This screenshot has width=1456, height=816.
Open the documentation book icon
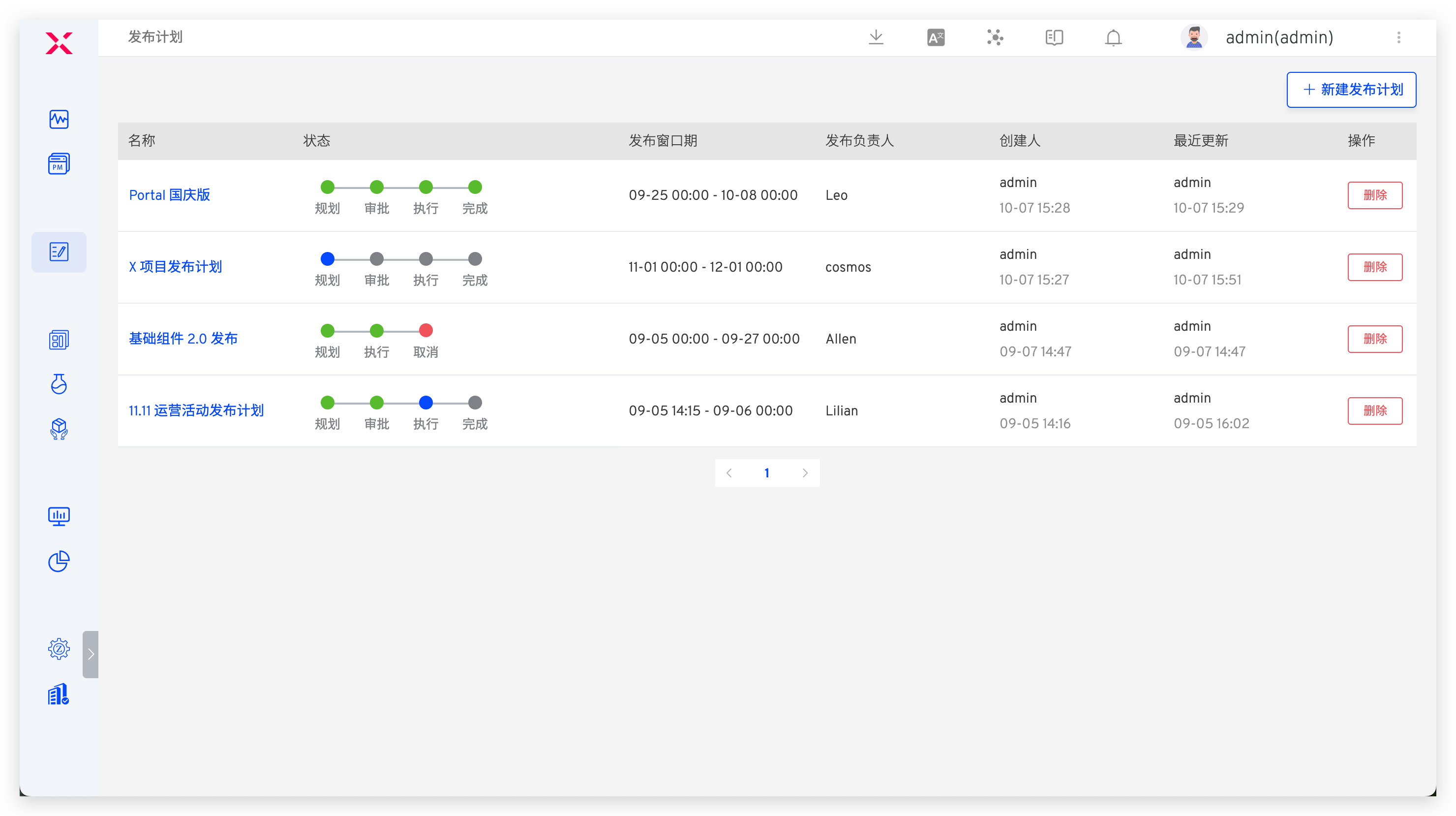1054,37
